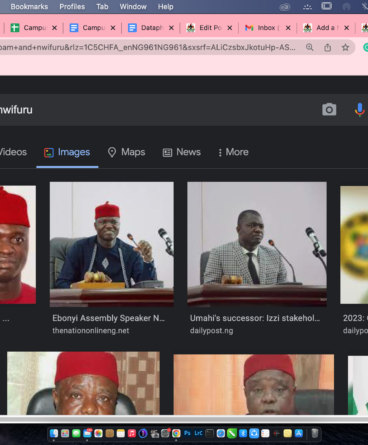368x445 pixels.
Task: Open the zoom magnifier icon in the address bar
Action: [x=310, y=47]
